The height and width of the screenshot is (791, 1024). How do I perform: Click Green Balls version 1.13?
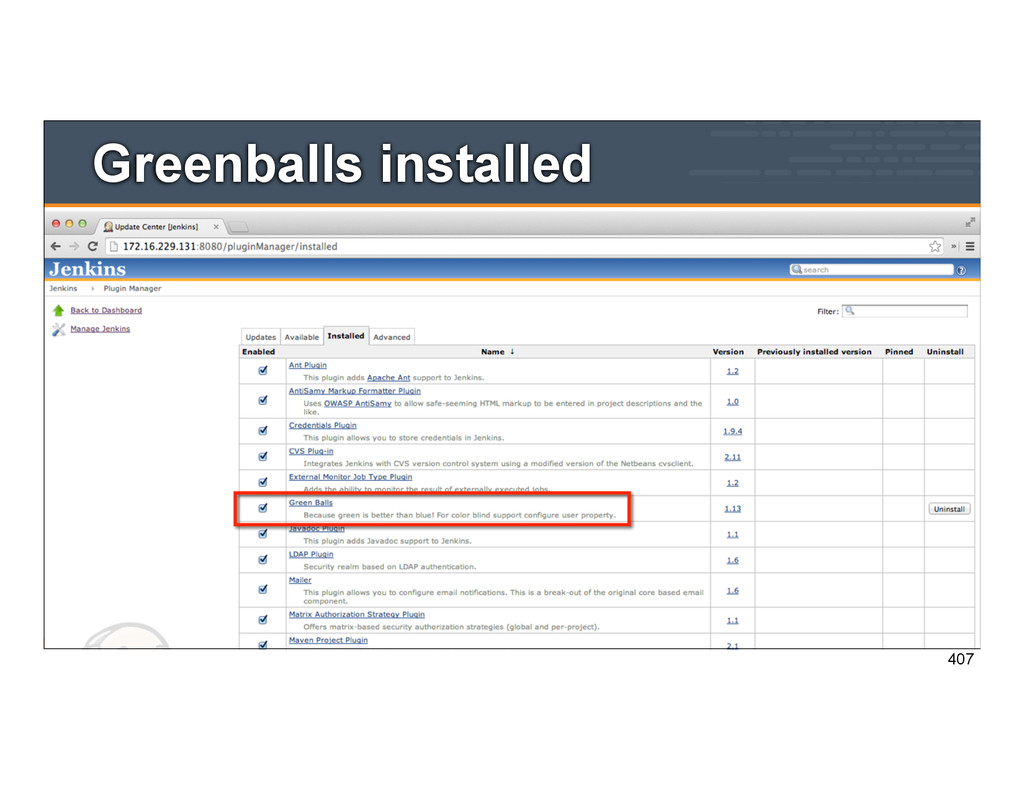[x=733, y=509]
